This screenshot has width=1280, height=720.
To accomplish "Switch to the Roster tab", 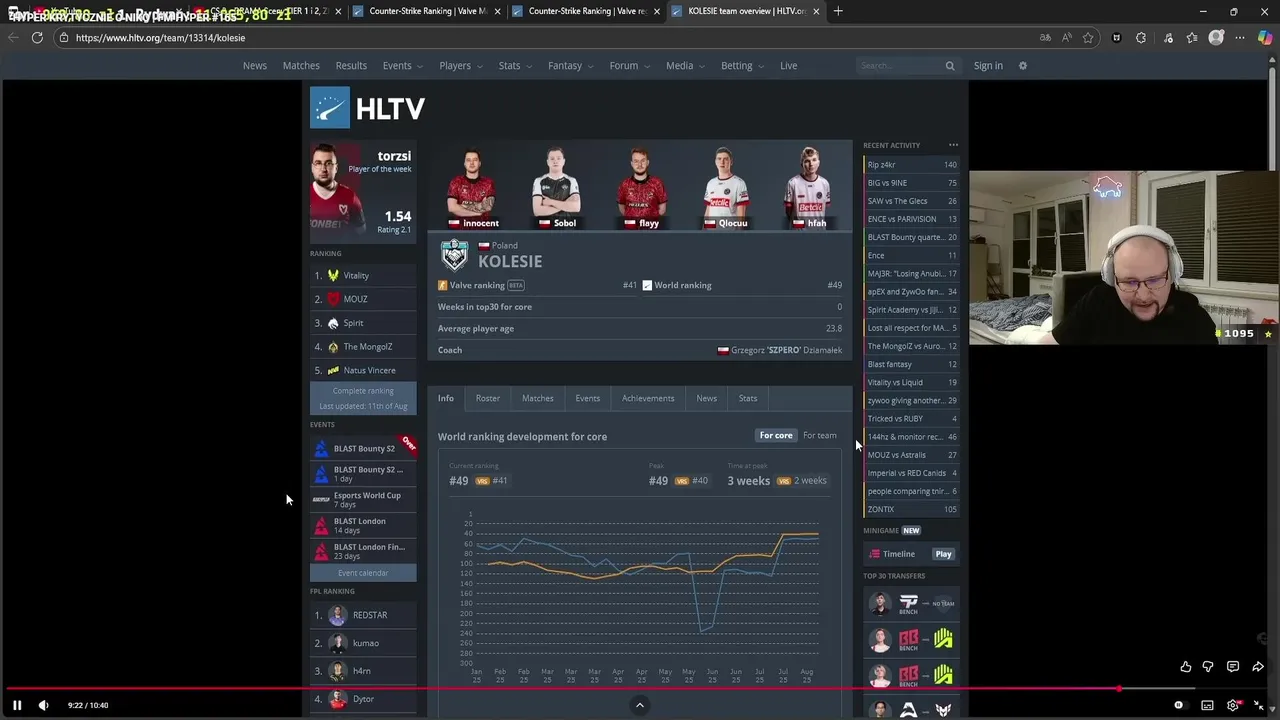I will pyautogui.click(x=488, y=398).
